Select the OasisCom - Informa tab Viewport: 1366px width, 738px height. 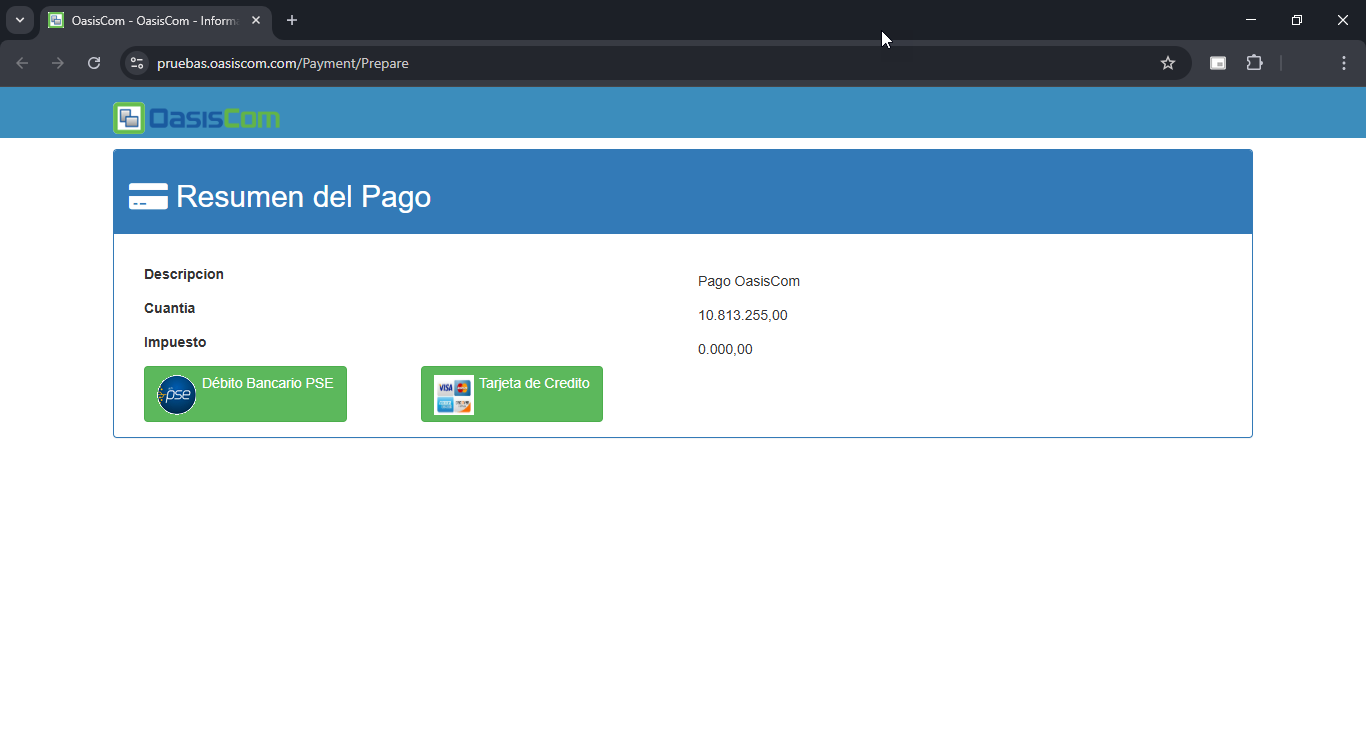point(155,20)
